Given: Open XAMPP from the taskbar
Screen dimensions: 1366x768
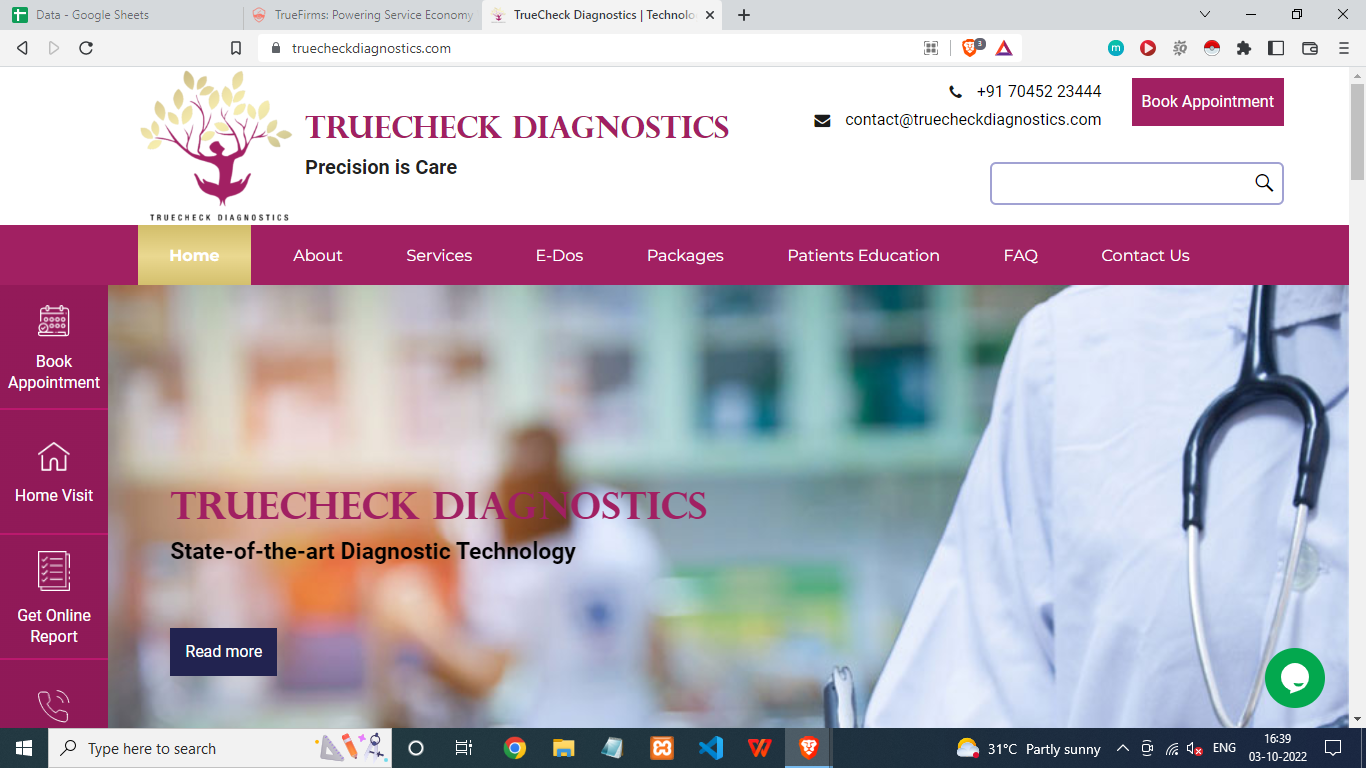Looking at the screenshot, I should click(x=662, y=748).
